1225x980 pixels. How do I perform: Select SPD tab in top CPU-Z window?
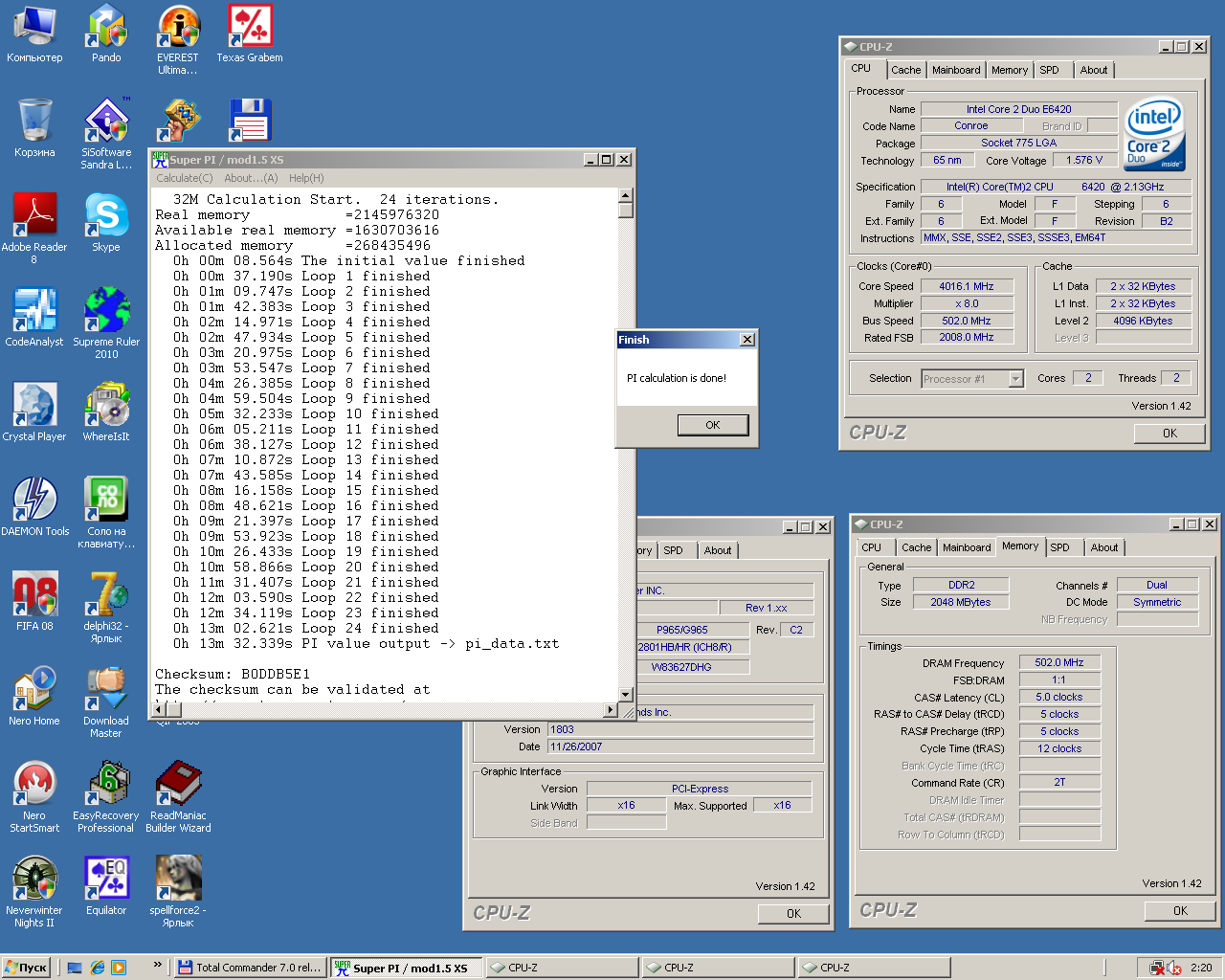[x=1050, y=70]
